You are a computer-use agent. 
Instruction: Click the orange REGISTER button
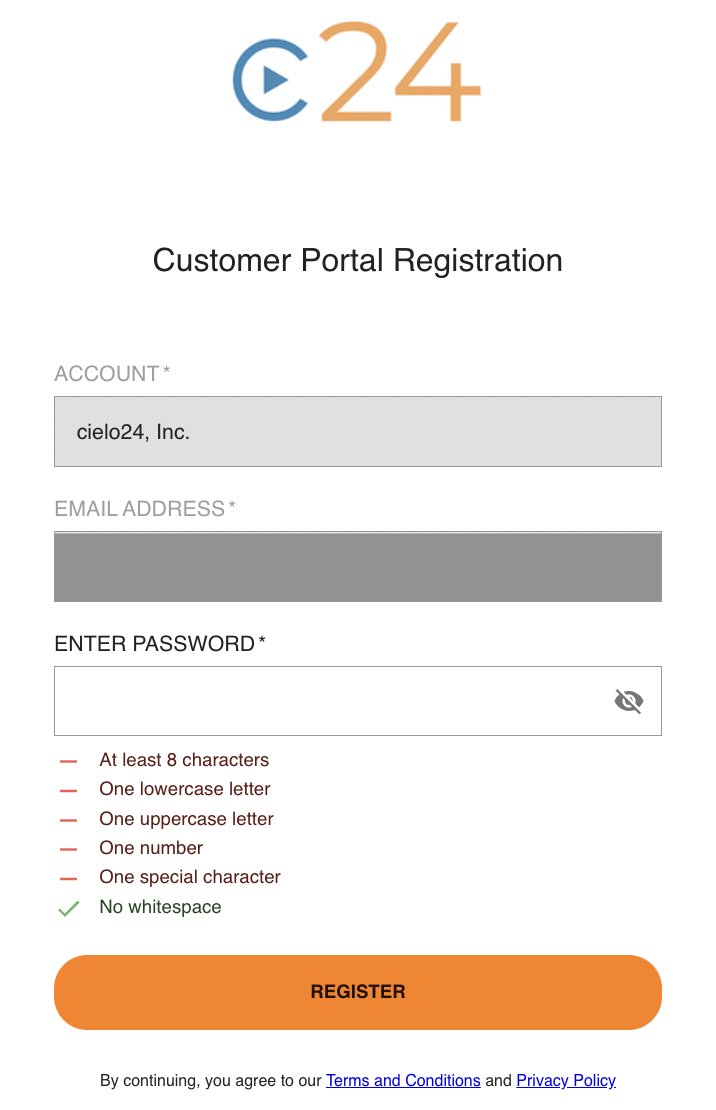click(358, 992)
